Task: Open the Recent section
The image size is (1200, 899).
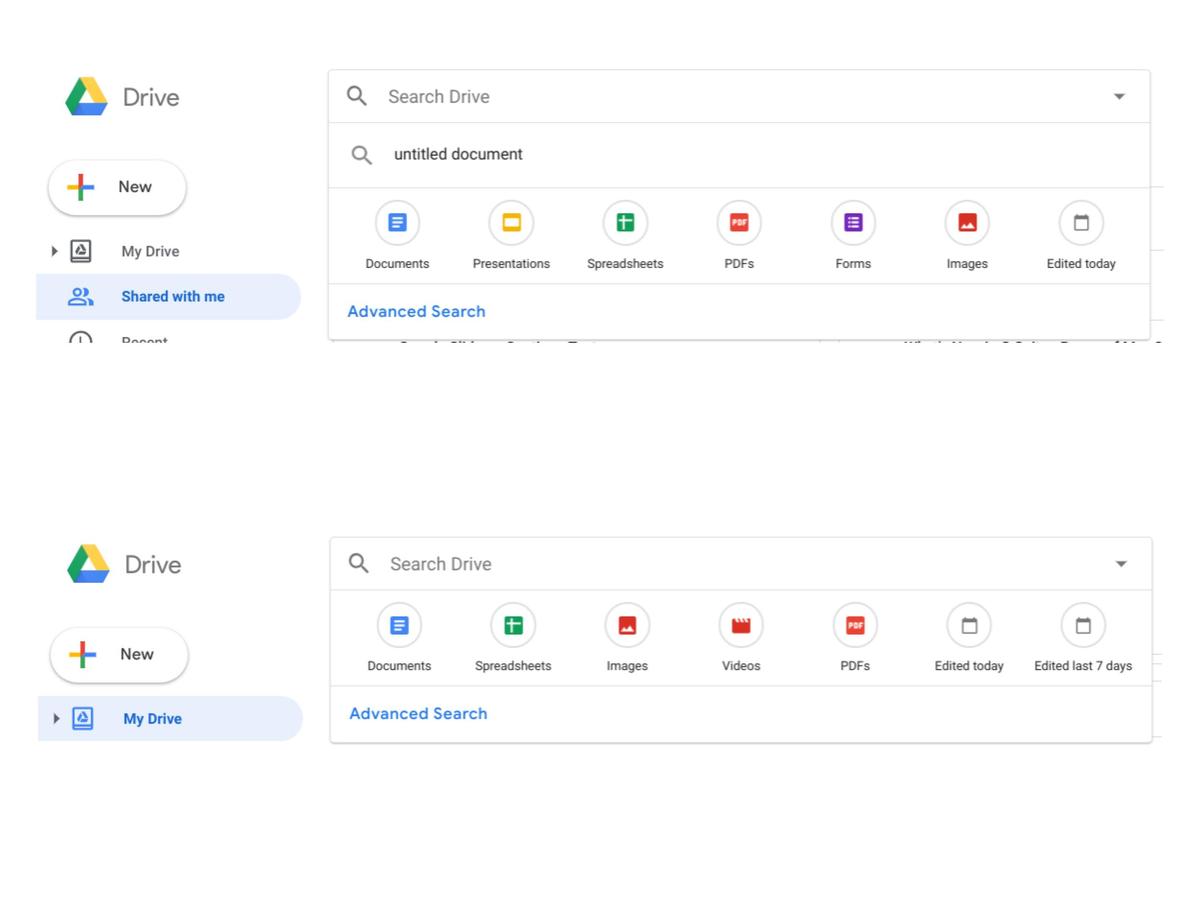Action: (143, 340)
